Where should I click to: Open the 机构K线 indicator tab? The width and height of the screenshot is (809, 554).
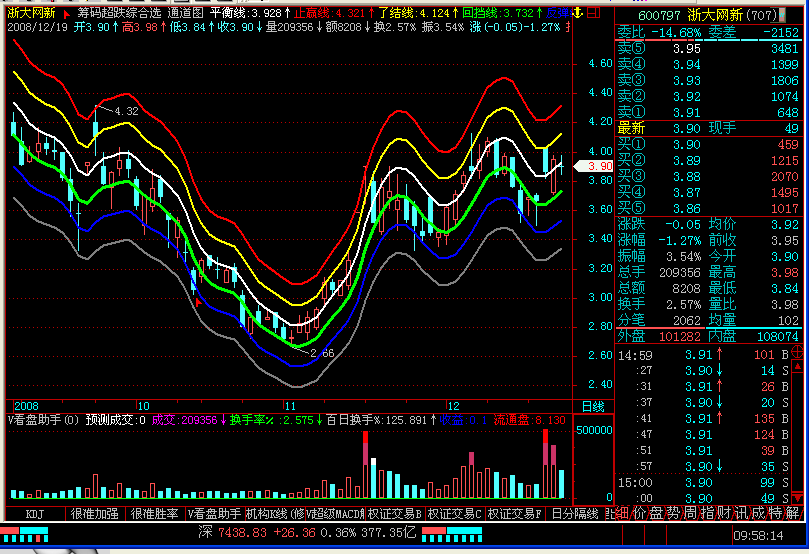pyautogui.click(x=274, y=514)
